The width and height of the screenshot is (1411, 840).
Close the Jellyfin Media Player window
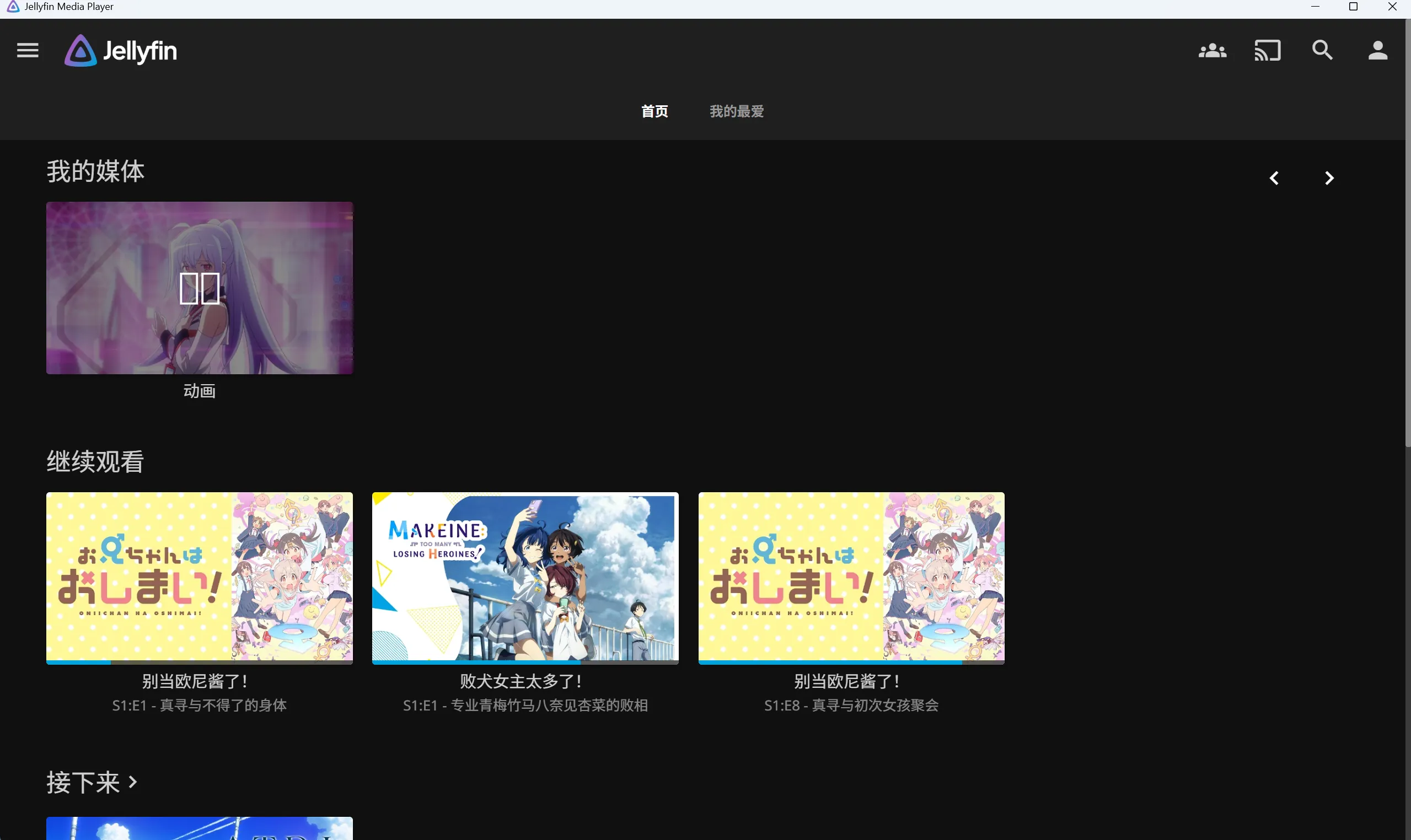coord(1392,7)
